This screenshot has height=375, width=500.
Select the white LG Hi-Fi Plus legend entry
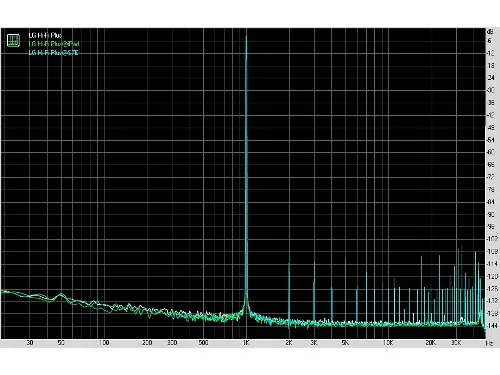pos(45,35)
